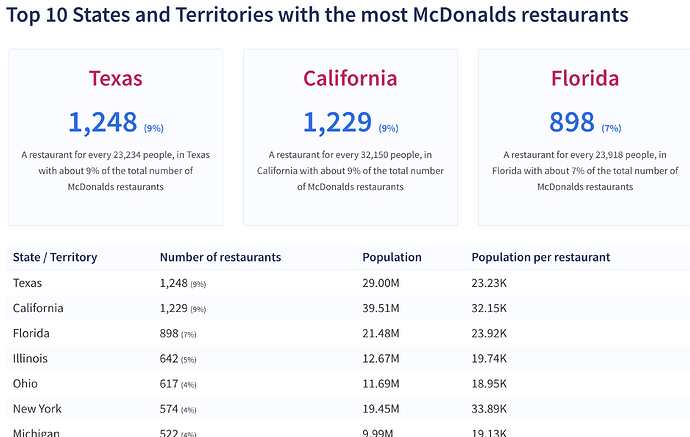Click the California card heading

point(350,78)
